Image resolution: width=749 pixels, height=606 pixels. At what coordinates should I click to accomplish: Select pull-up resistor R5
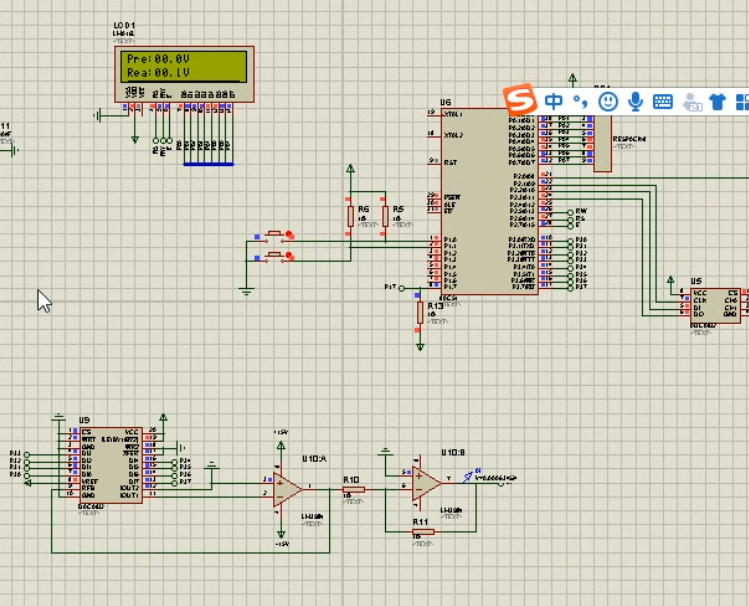point(385,216)
